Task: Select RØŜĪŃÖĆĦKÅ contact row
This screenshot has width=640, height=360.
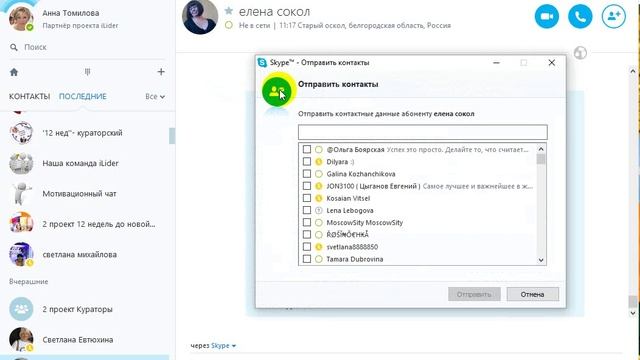Action: click(418, 235)
